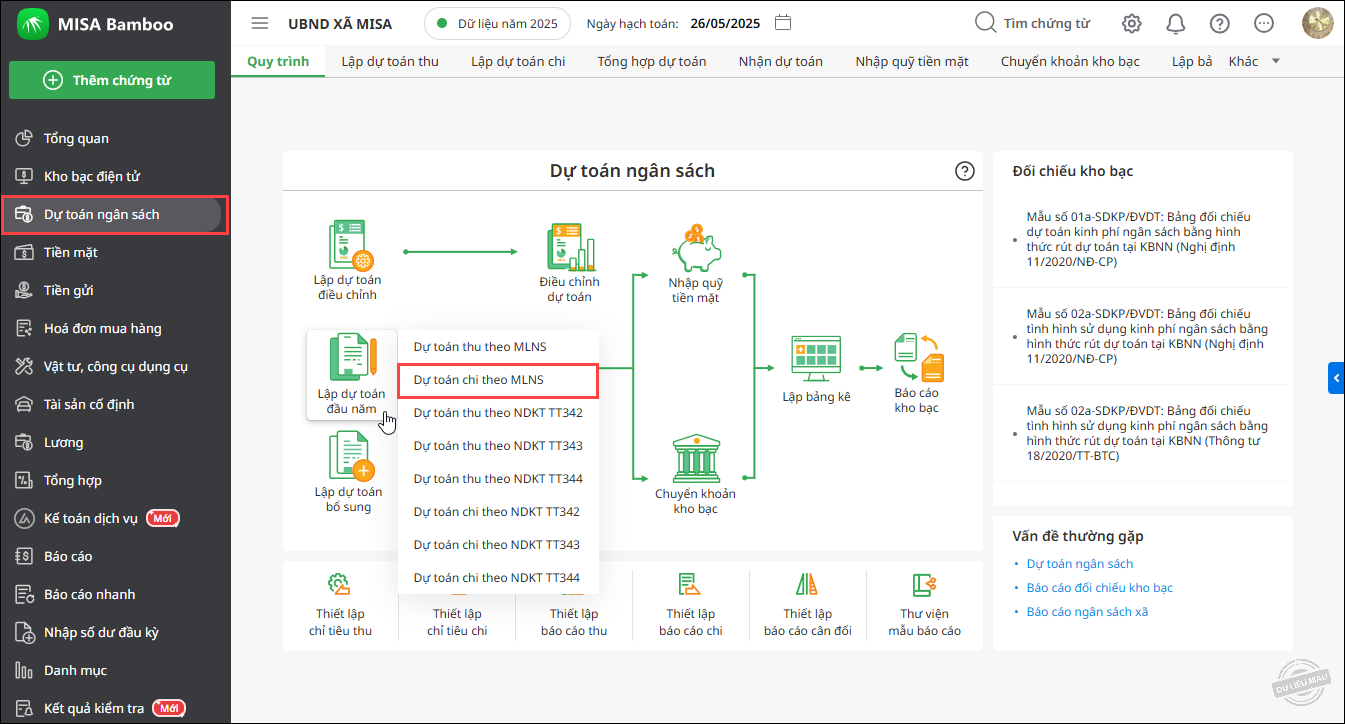The height and width of the screenshot is (724, 1345).
Task: Open Thiết lập chỉ tiêu thu
Action: click(340, 604)
